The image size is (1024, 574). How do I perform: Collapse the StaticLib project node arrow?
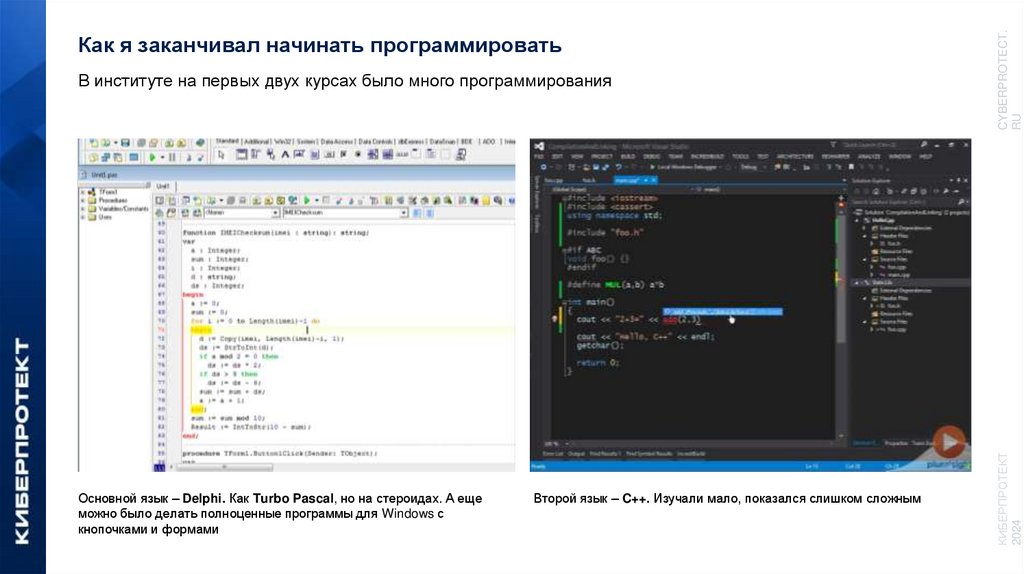click(x=856, y=283)
